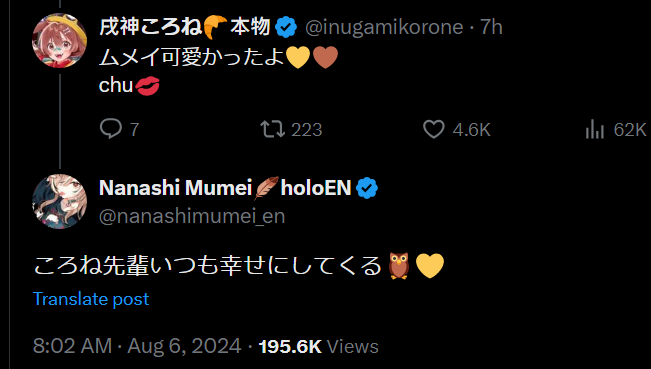The image size is (651, 369).
Task: Like Korone's tweet with the heart icon
Action: (x=433, y=129)
